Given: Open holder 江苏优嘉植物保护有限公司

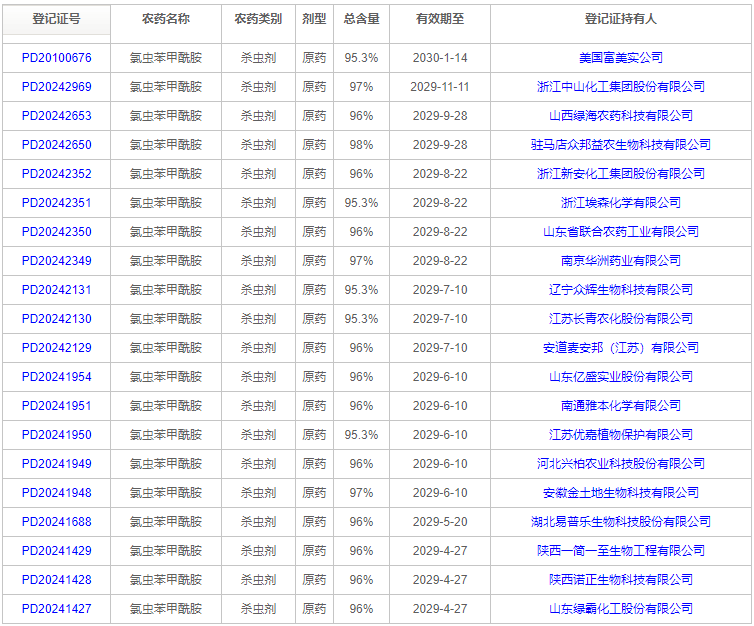Looking at the screenshot, I should pyautogui.click(x=621, y=435).
